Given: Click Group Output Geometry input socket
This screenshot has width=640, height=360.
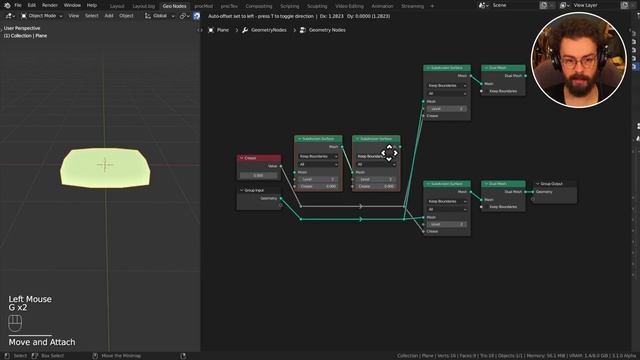Looking at the screenshot, I should point(533,192).
